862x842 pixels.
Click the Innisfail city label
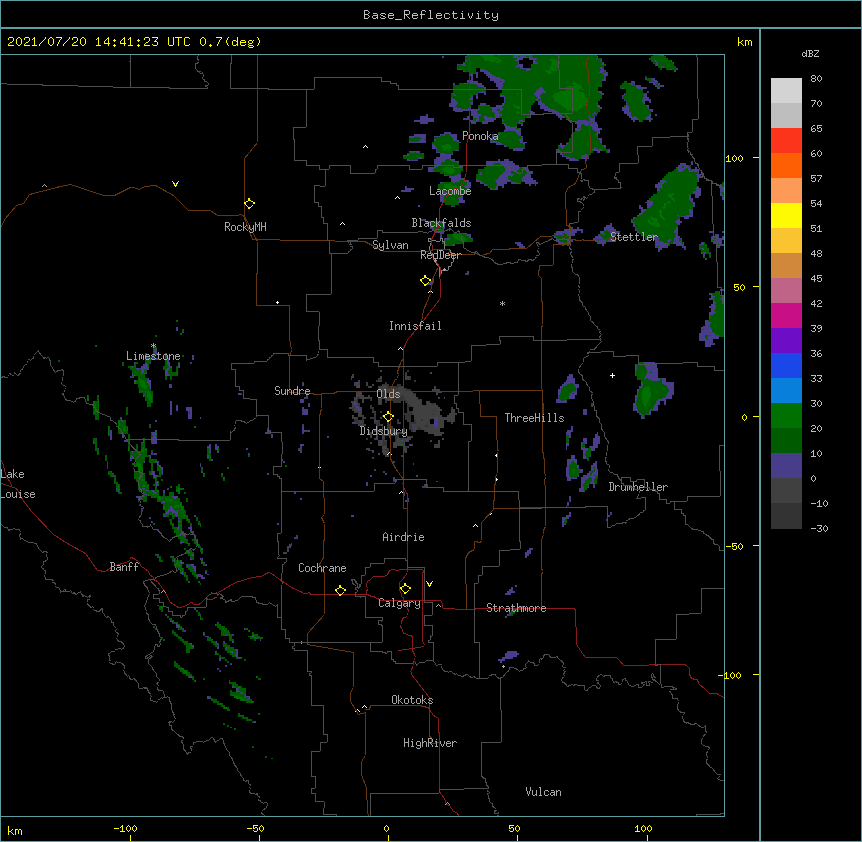click(415, 326)
